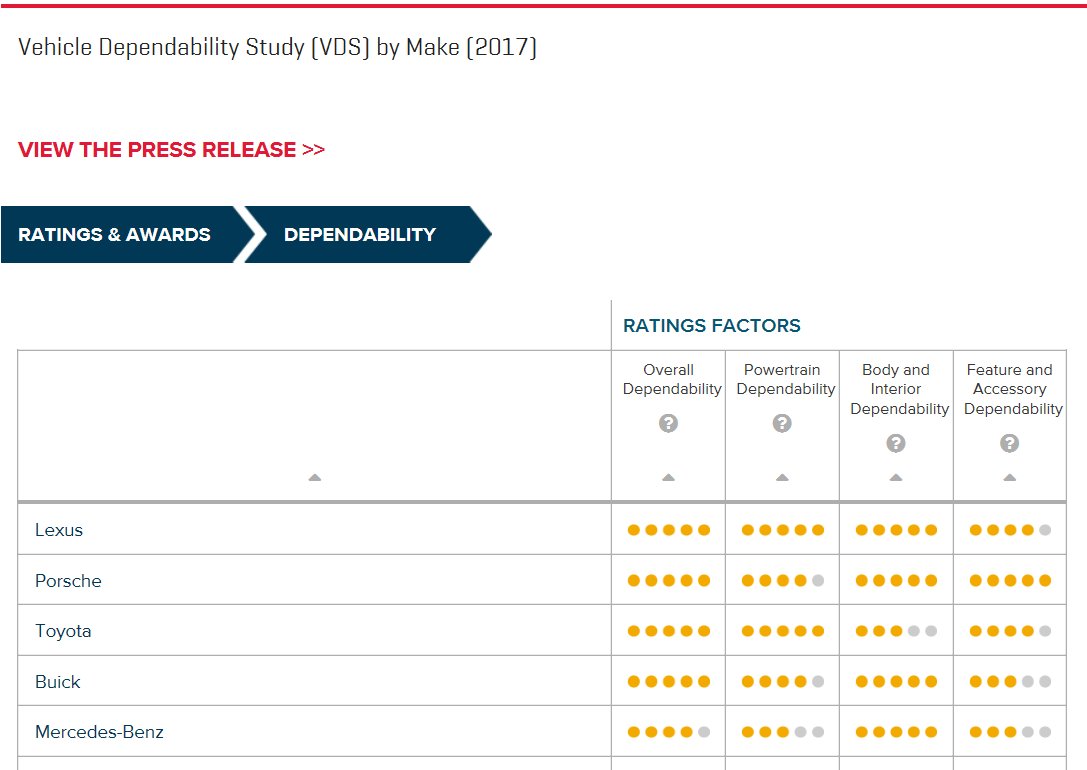Click Lexus overall dependability rating dots

669,530
